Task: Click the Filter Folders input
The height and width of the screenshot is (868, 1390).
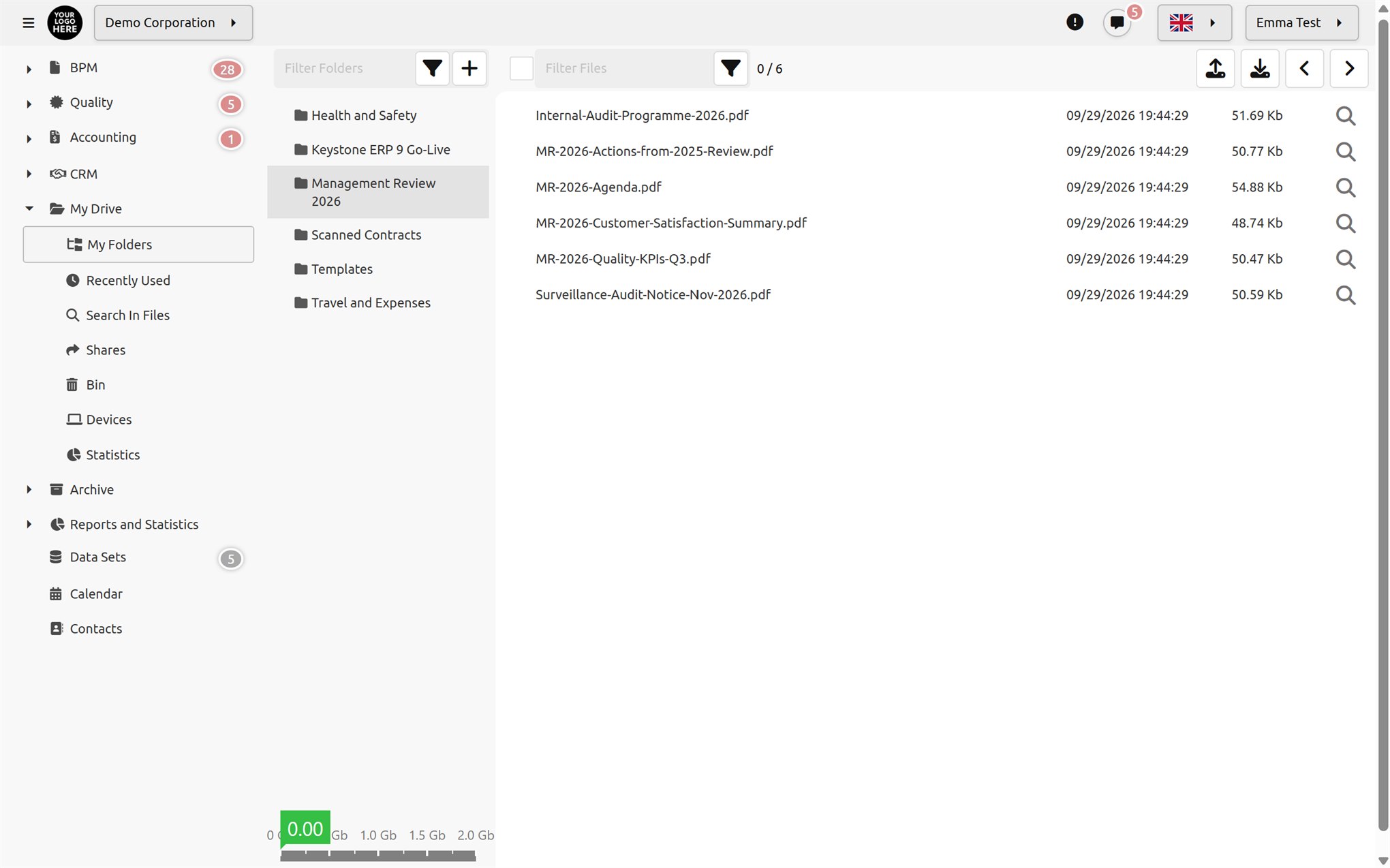Action: [345, 68]
